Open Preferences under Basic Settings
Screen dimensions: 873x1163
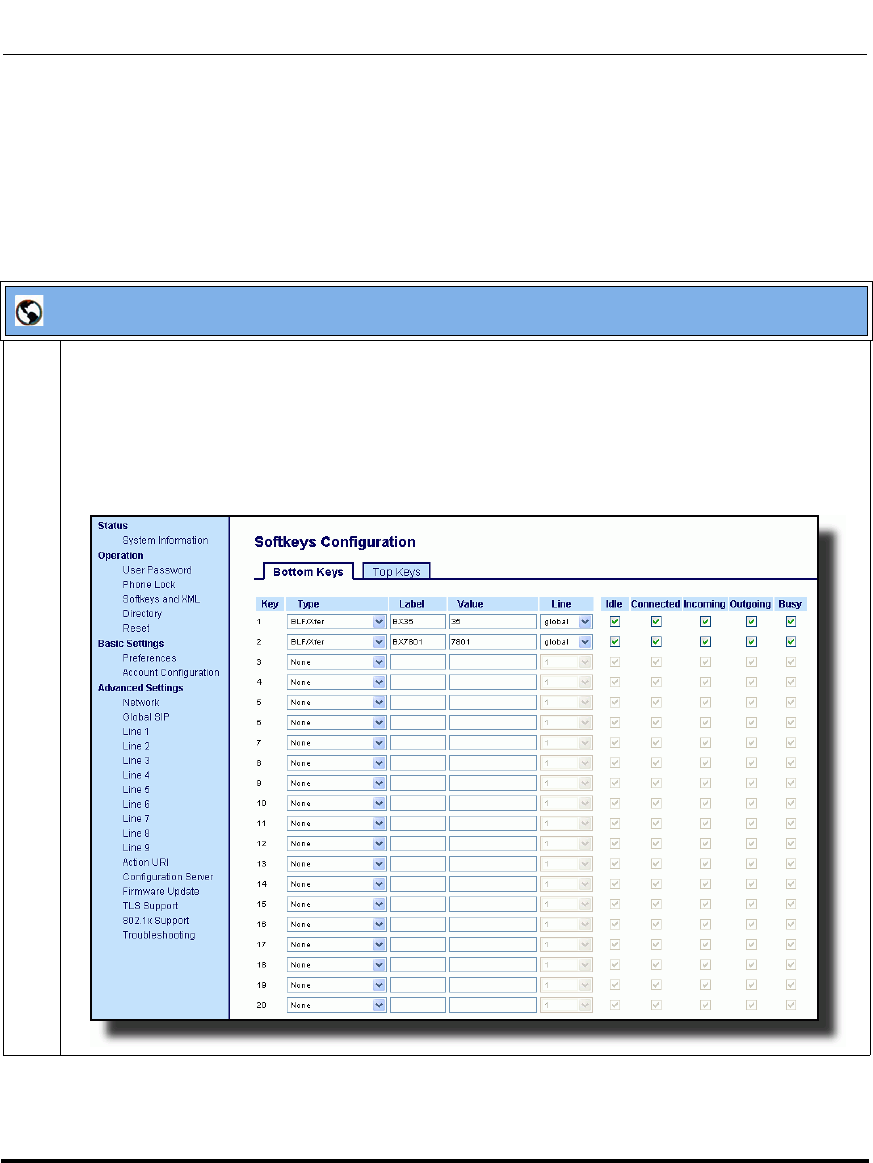pos(149,658)
